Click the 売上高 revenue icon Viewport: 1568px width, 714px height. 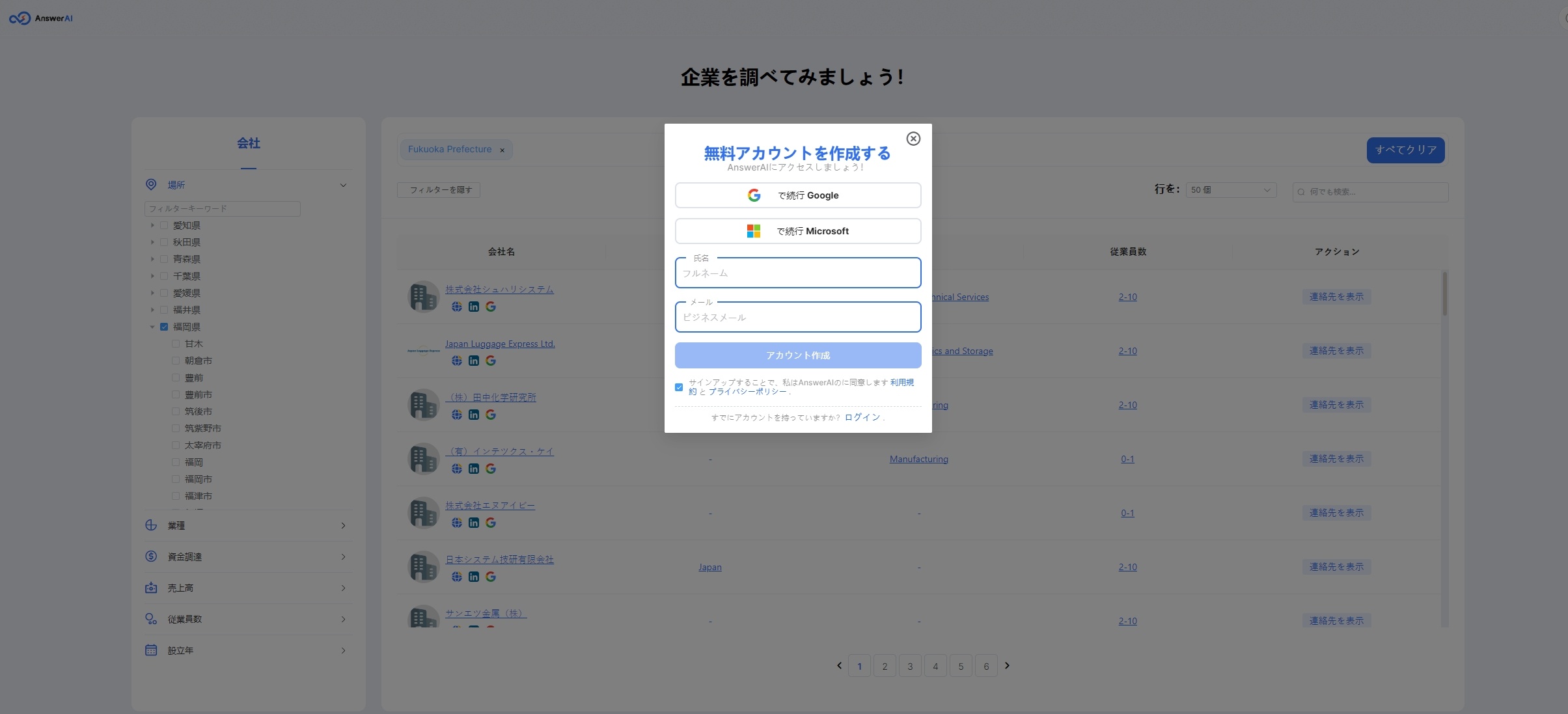(x=151, y=588)
